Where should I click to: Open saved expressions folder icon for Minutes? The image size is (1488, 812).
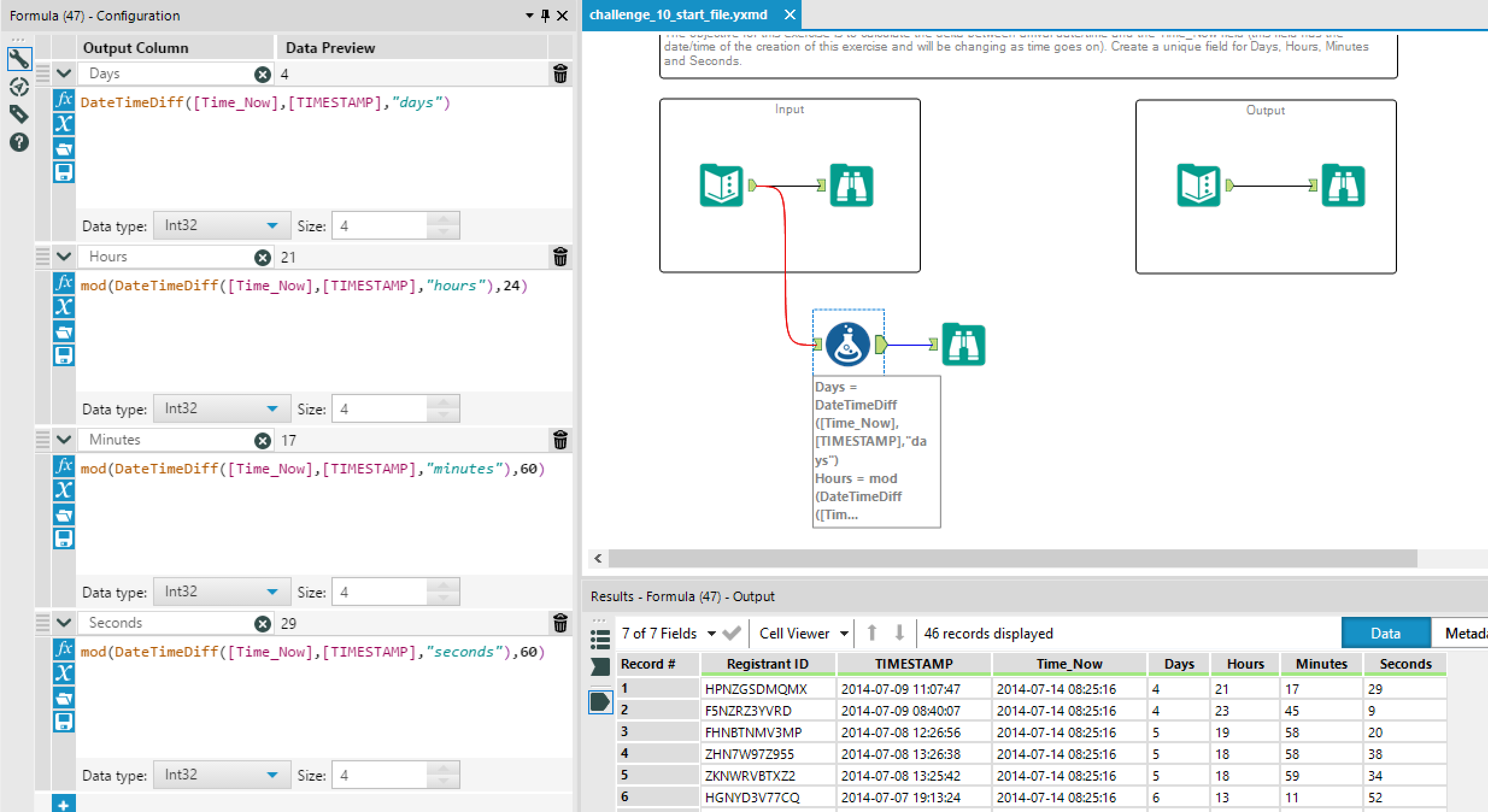[x=63, y=515]
